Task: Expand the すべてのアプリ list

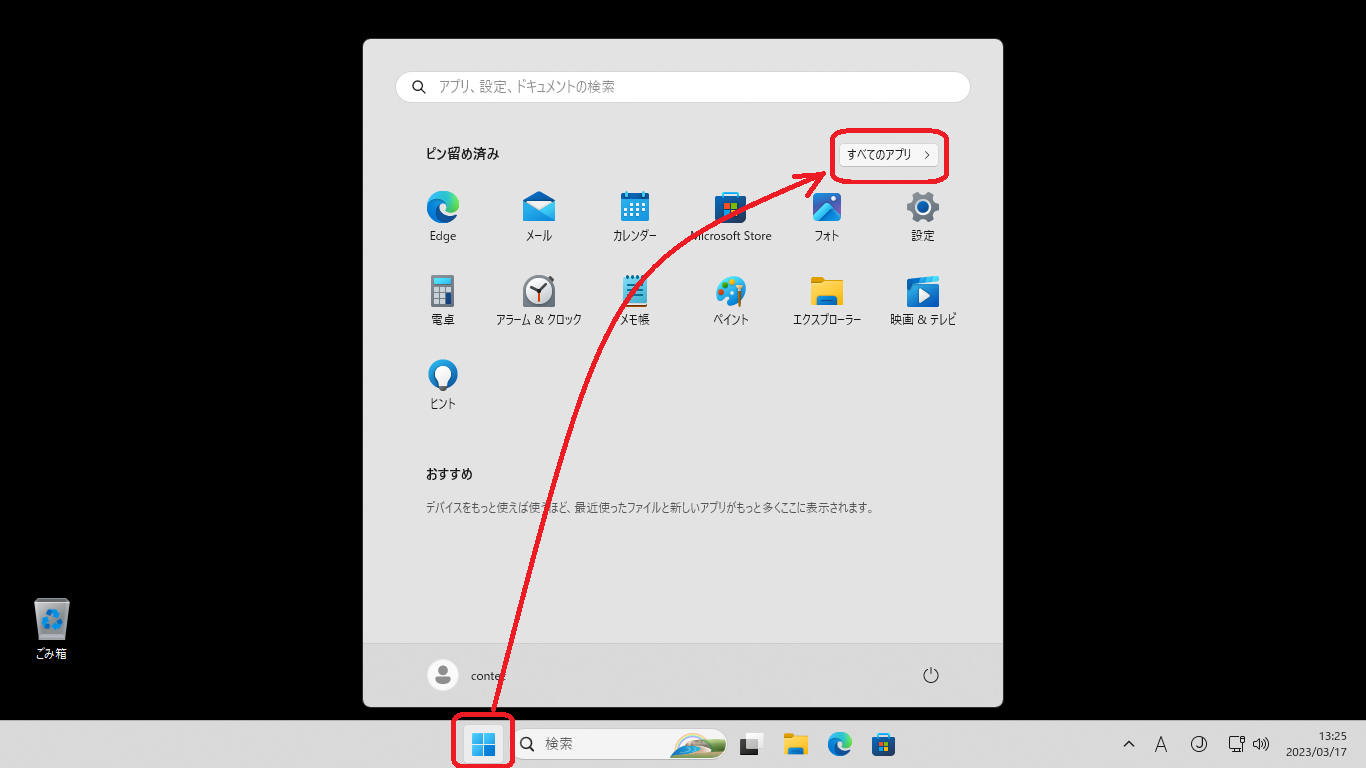Action: click(888, 155)
